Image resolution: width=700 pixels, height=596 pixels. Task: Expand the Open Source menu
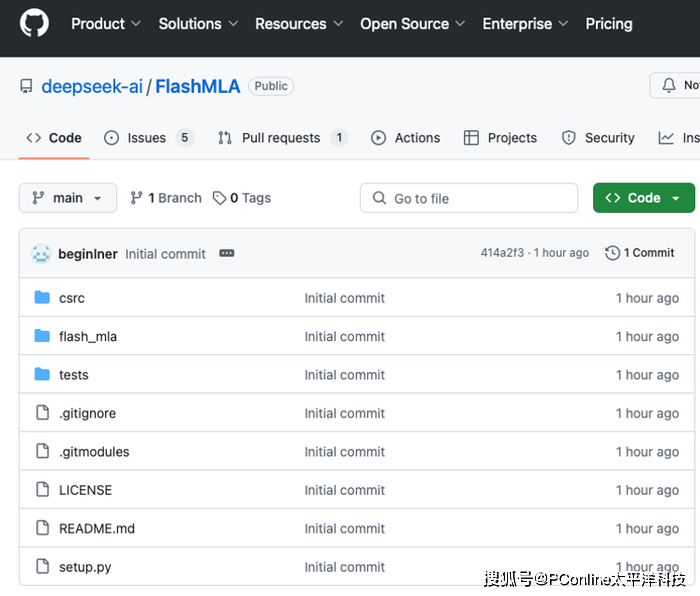click(x=413, y=24)
